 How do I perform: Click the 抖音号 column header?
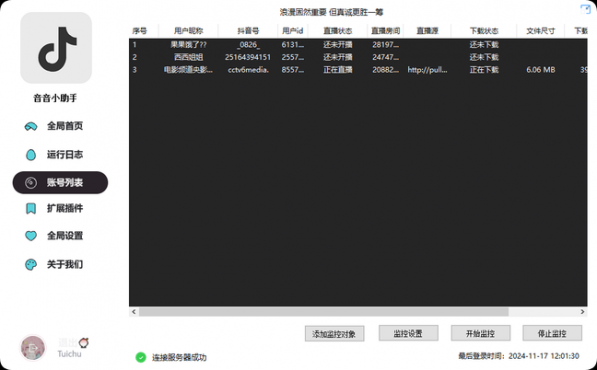click(x=248, y=31)
